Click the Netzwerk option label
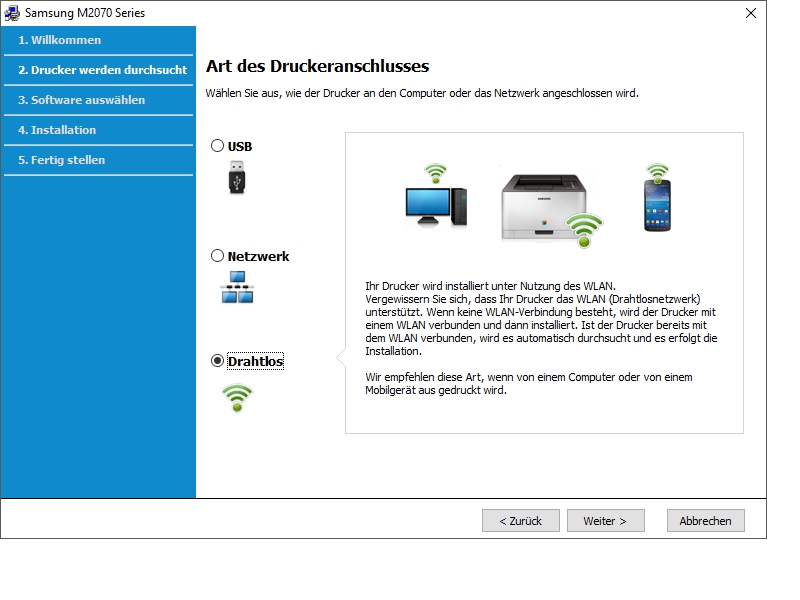Viewport: 800px width, 600px height. [258, 256]
